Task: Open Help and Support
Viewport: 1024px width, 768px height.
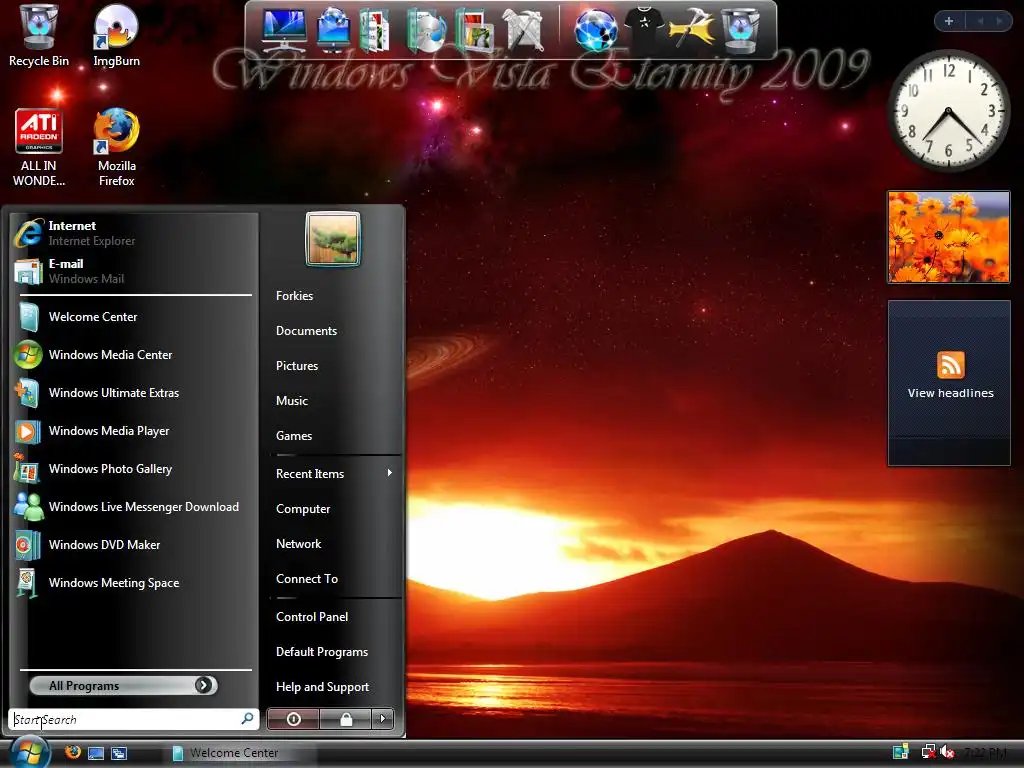Action: [x=323, y=686]
